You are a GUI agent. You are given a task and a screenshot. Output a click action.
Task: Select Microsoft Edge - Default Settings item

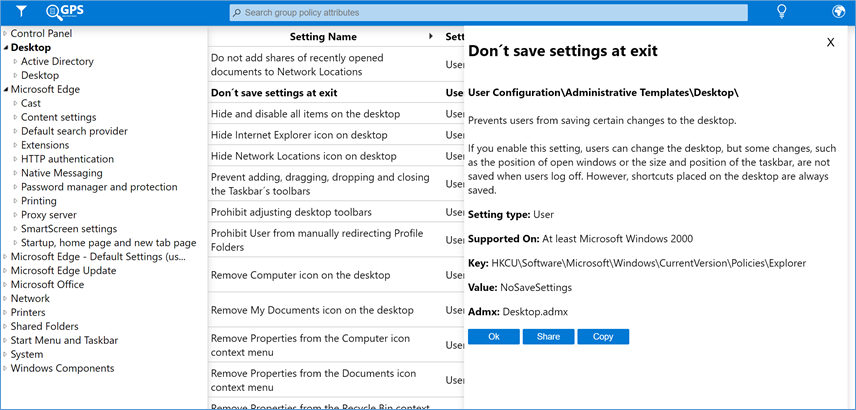point(98,257)
